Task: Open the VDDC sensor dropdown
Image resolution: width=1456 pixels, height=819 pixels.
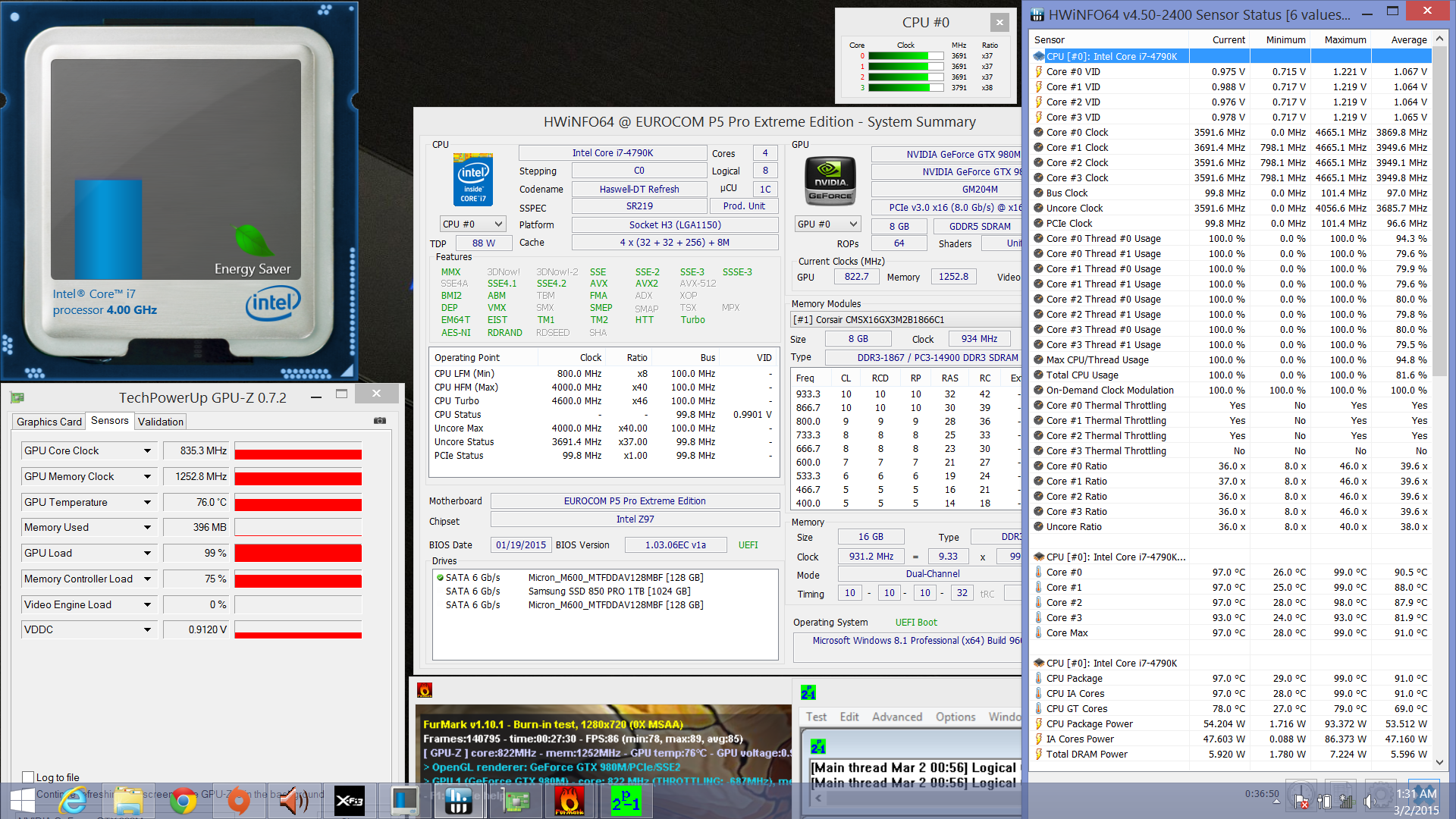Action: tap(148, 630)
